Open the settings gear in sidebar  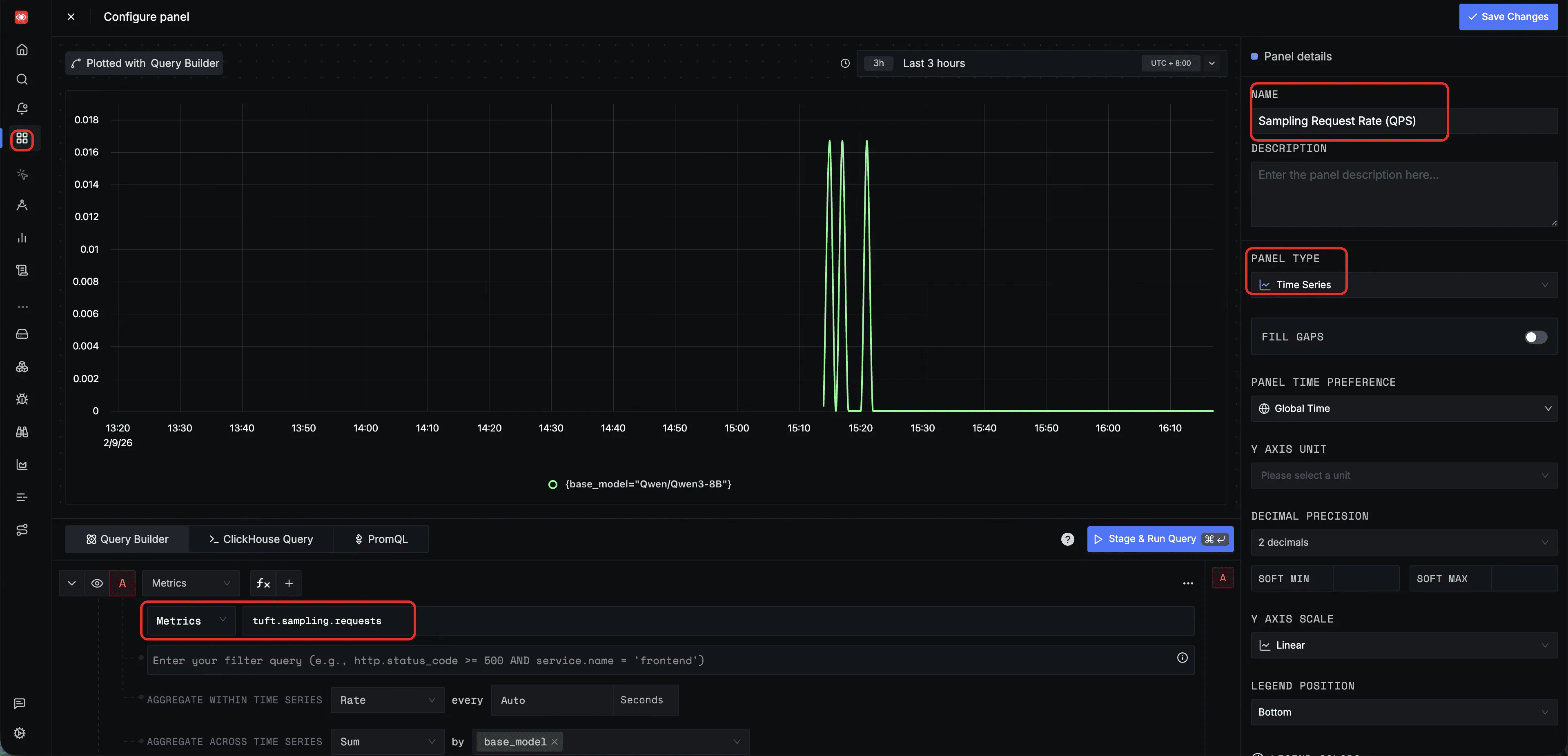coord(20,733)
